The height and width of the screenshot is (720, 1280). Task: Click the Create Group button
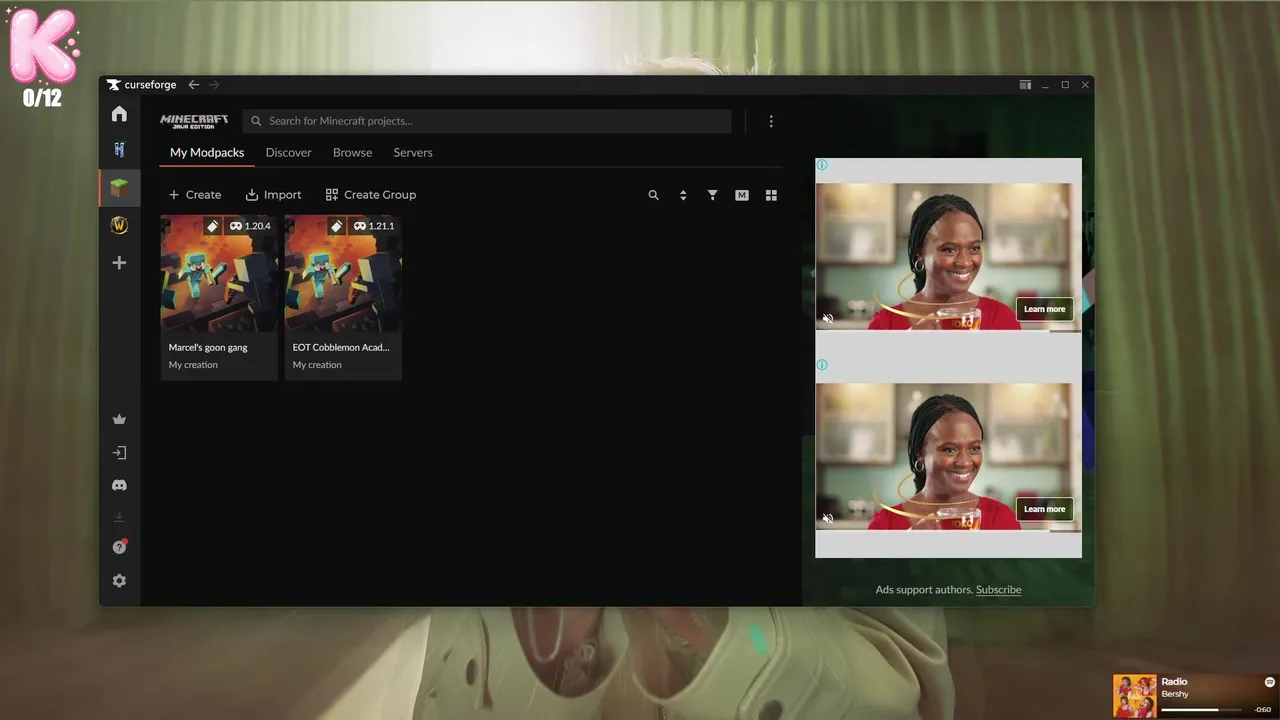click(371, 195)
